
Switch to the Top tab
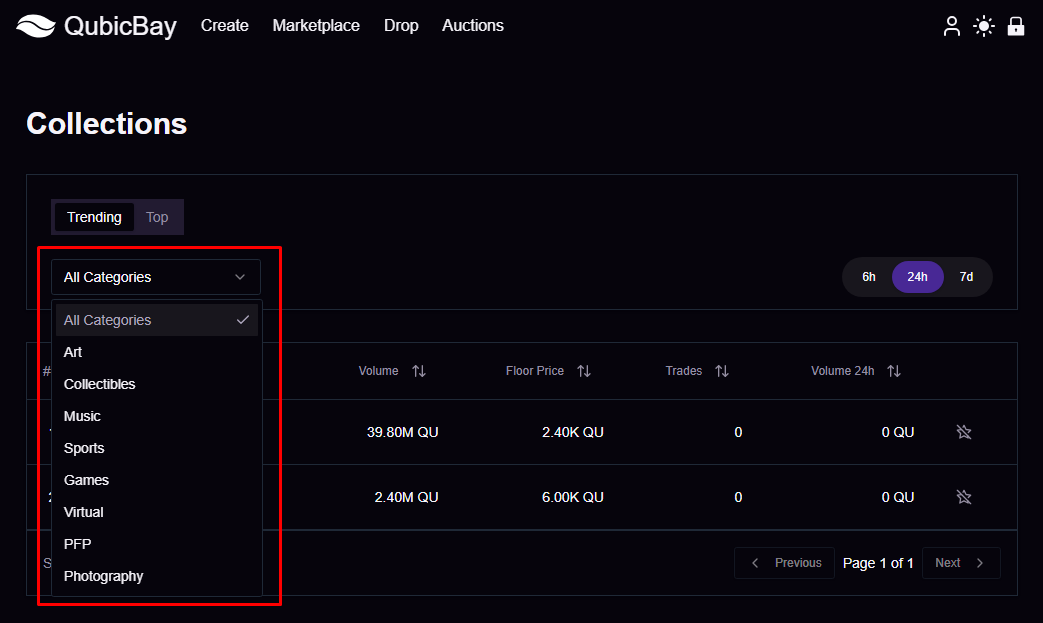[157, 217]
